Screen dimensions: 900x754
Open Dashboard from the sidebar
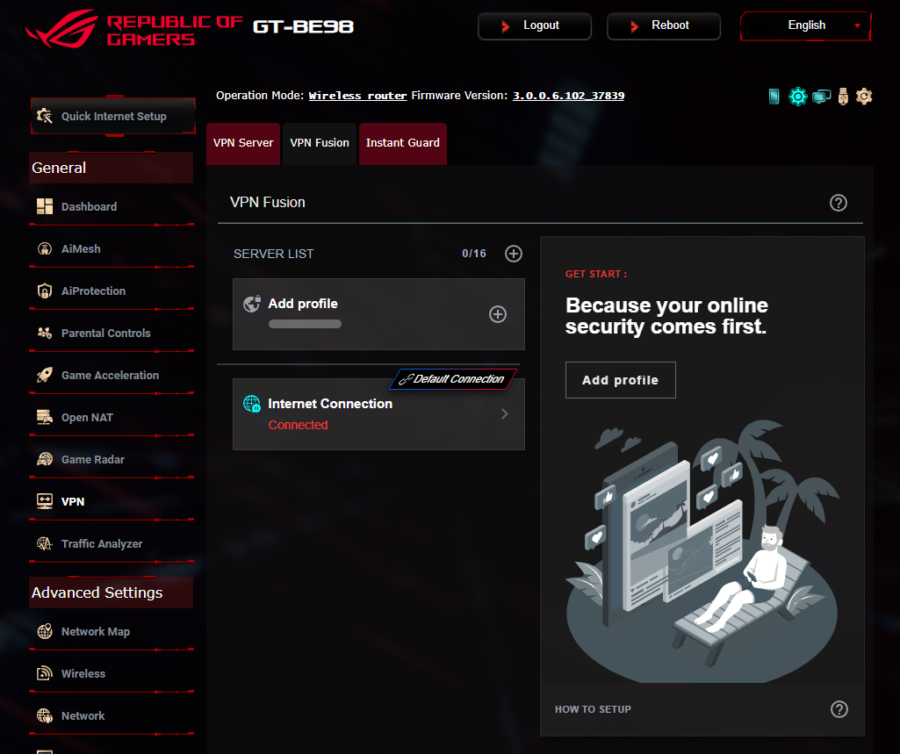[111, 207]
